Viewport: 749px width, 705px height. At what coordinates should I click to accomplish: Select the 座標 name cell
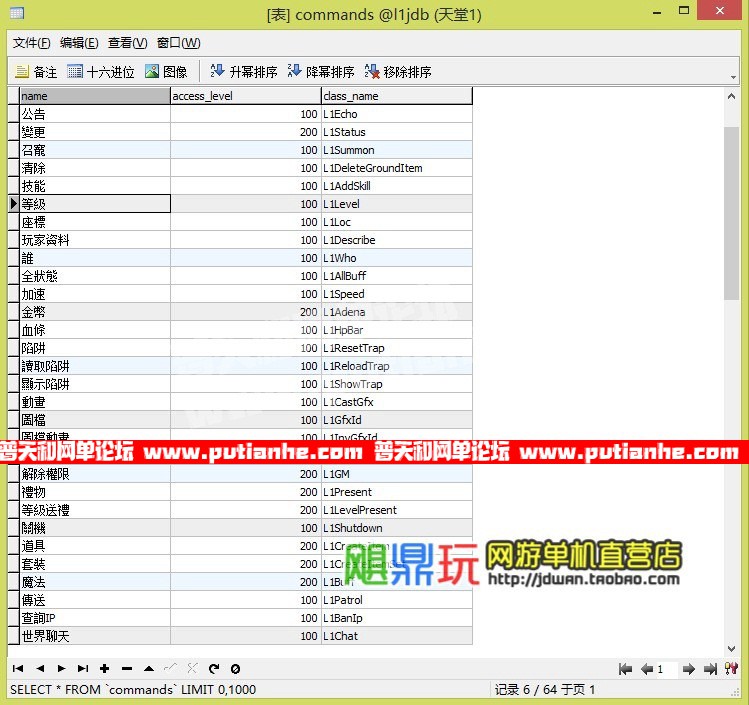click(x=95, y=222)
